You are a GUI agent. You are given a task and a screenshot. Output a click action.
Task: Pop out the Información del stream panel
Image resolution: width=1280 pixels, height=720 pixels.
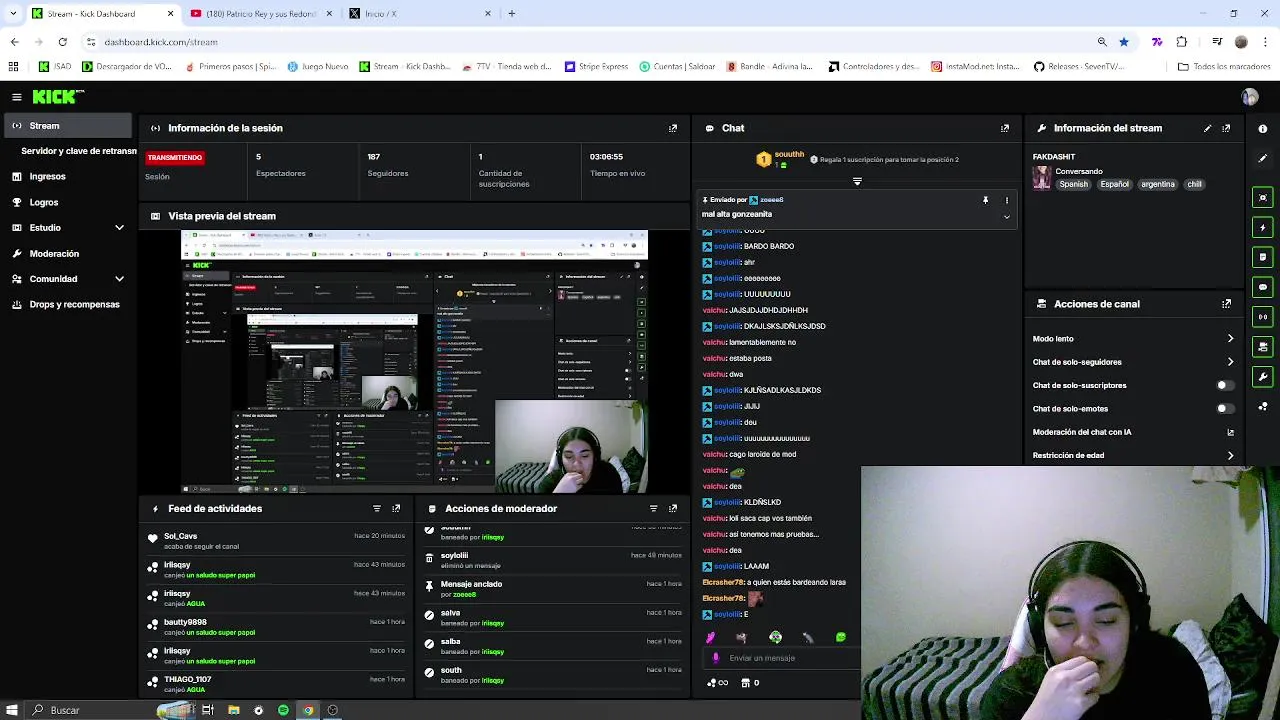(1226, 128)
